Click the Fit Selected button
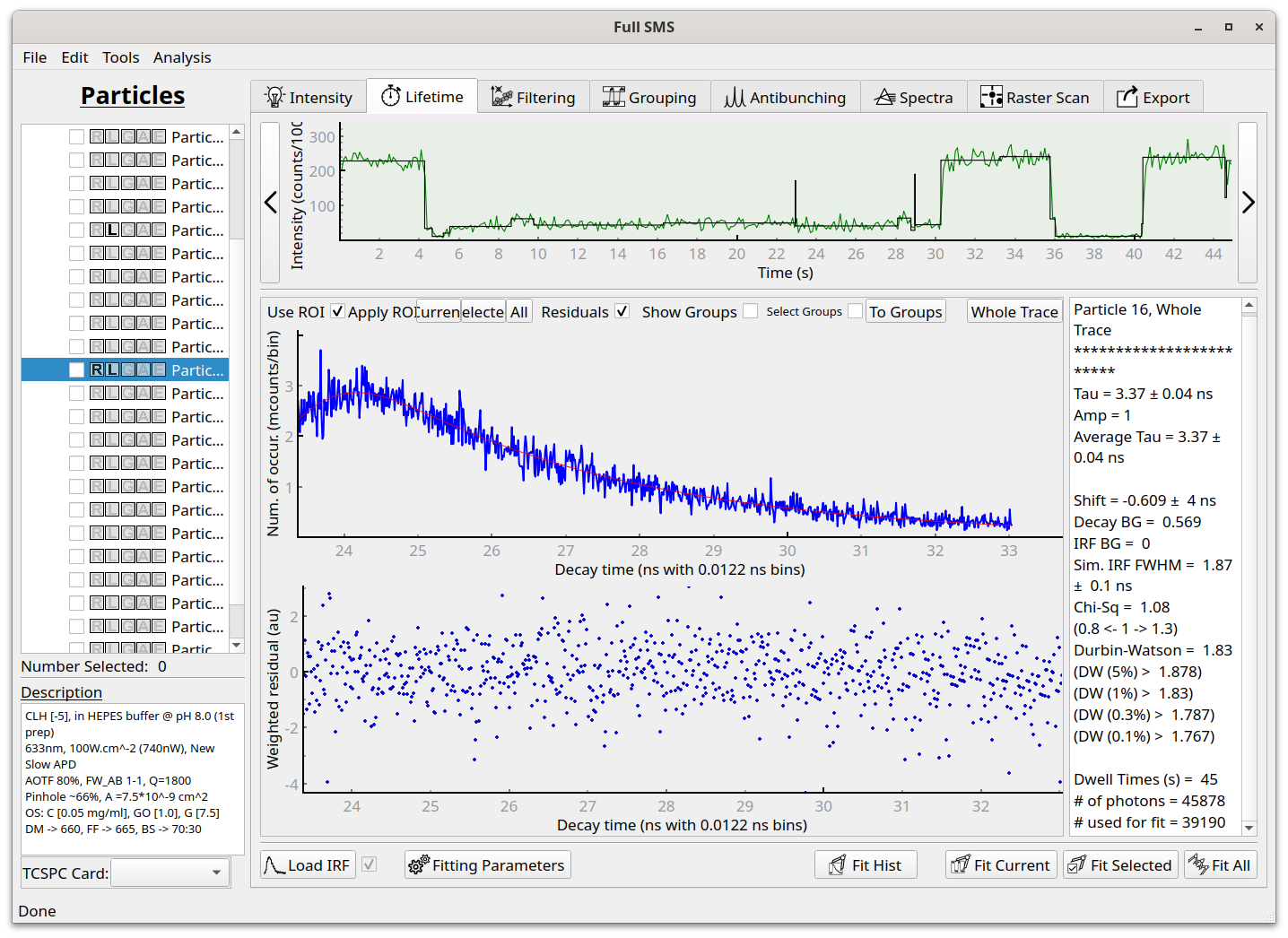 1120,864
